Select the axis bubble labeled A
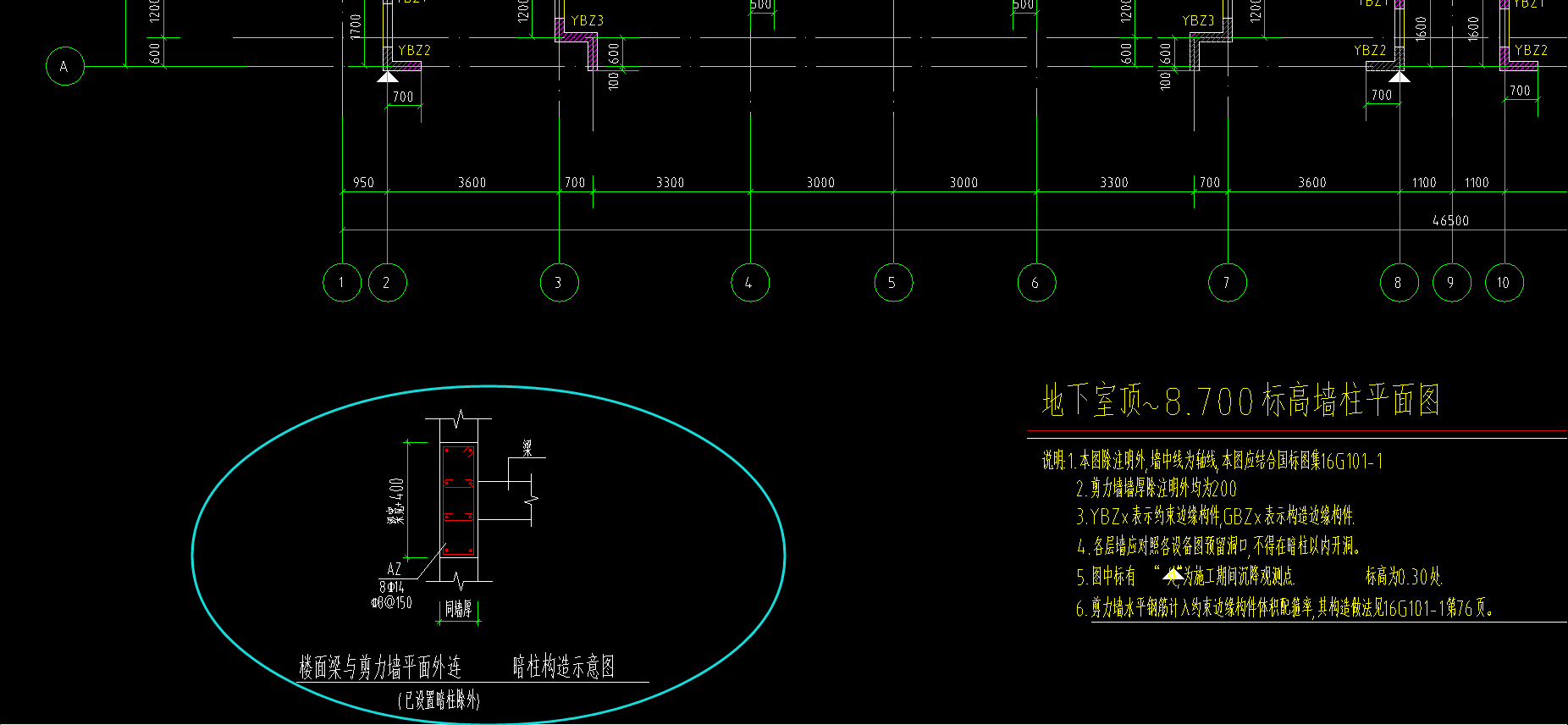Screen dimensions: 1568x725 coord(65,66)
